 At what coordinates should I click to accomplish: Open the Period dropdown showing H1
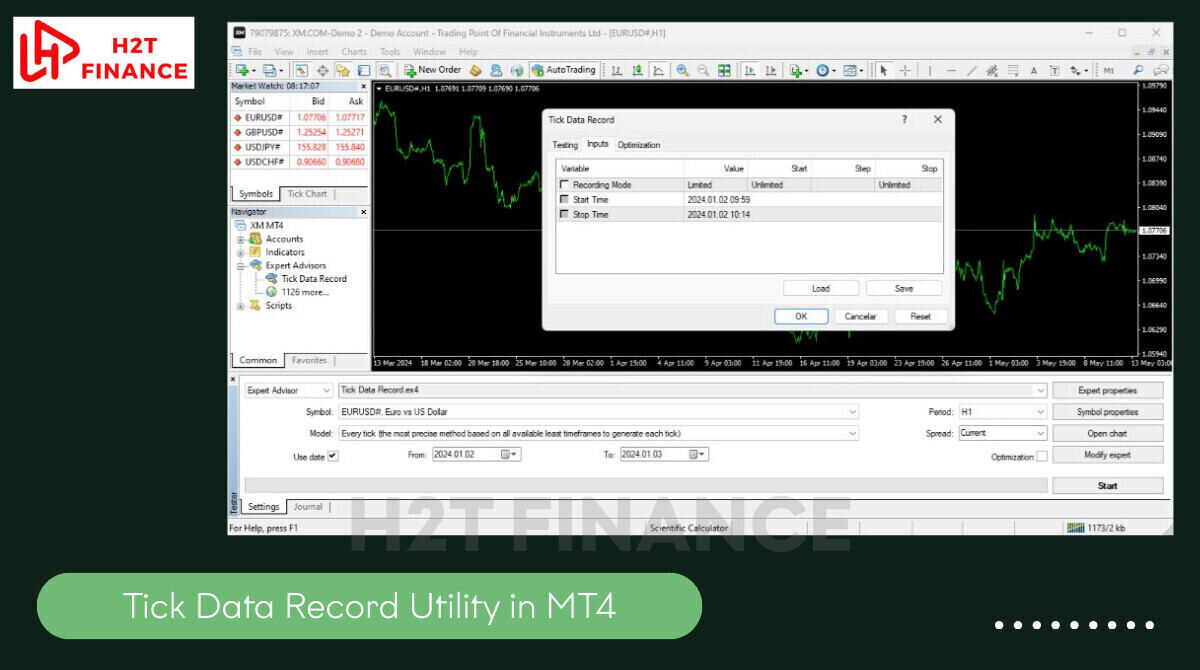(1002, 411)
